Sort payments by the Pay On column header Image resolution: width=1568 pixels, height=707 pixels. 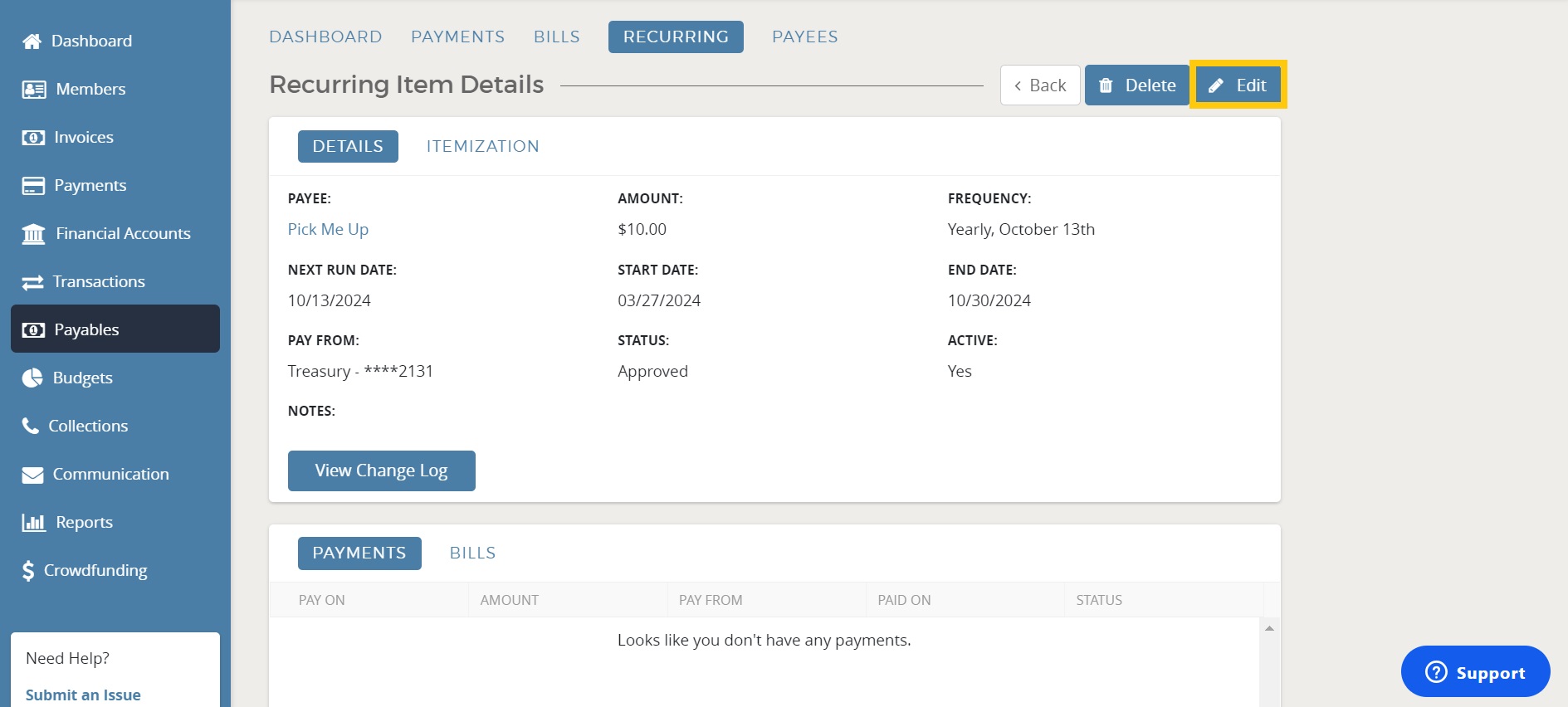[x=322, y=600]
